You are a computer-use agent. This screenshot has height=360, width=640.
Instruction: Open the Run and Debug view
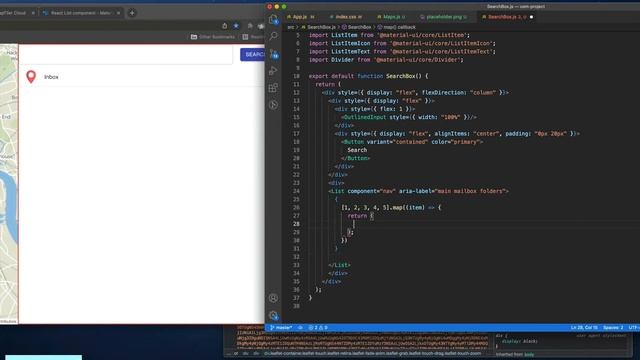(273, 71)
